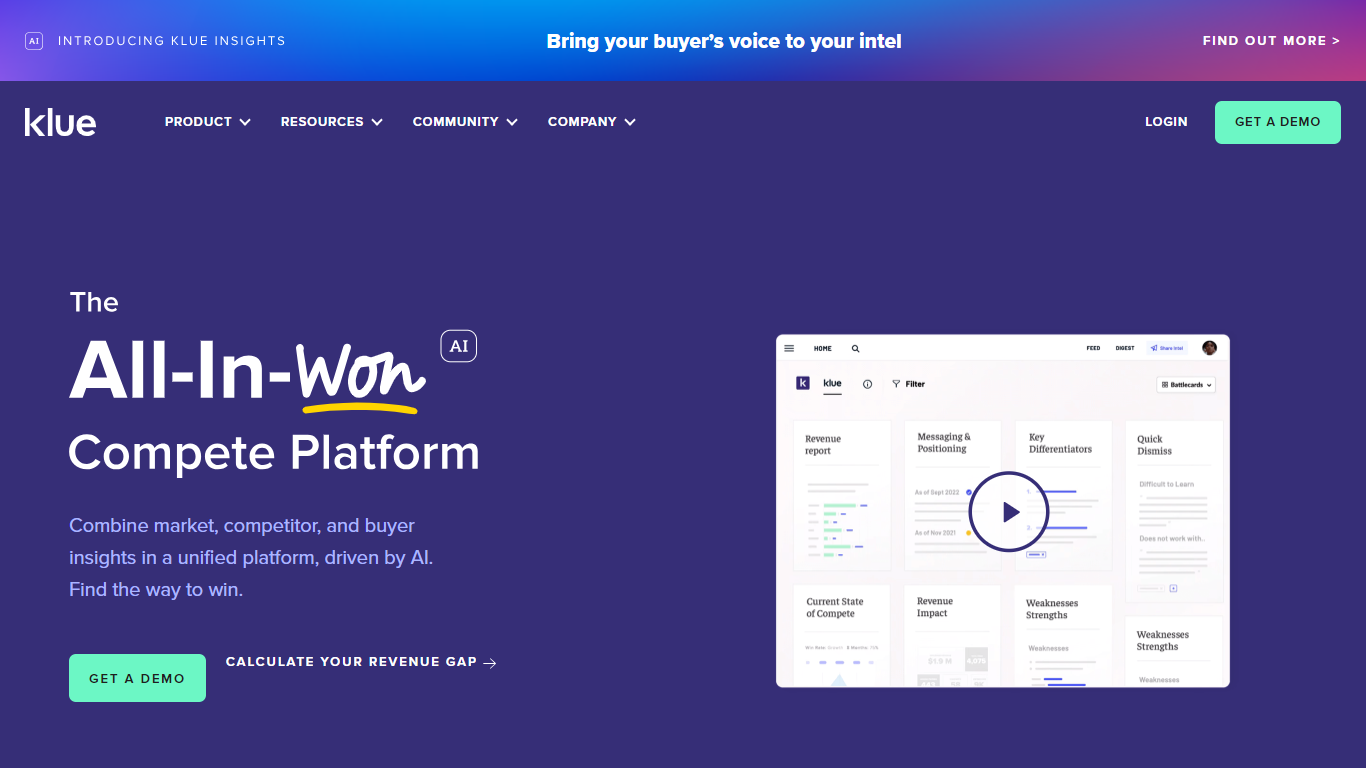This screenshot has height=768, width=1366.
Task: Click the AI badge beside the All-In-Won headline
Action: tap(459, 346)
